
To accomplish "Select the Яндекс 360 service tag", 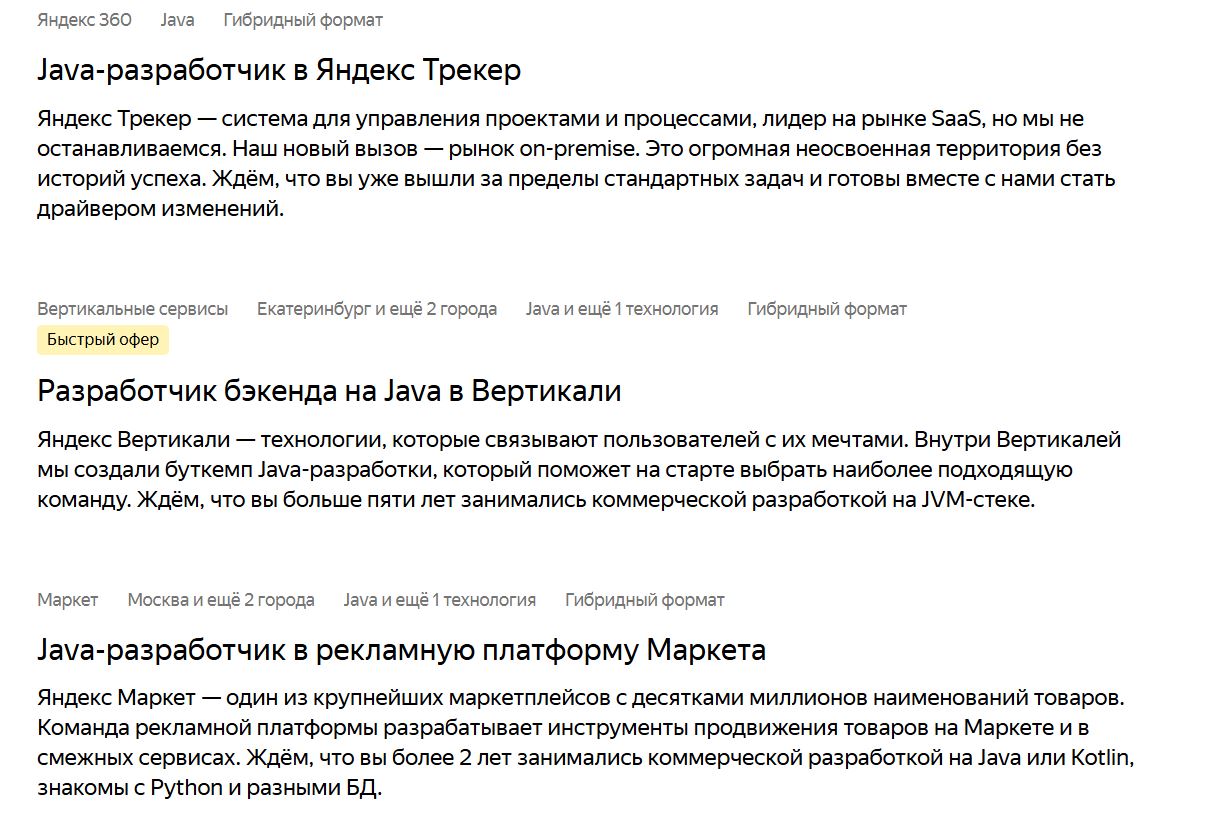I will (x=84, y=20).
